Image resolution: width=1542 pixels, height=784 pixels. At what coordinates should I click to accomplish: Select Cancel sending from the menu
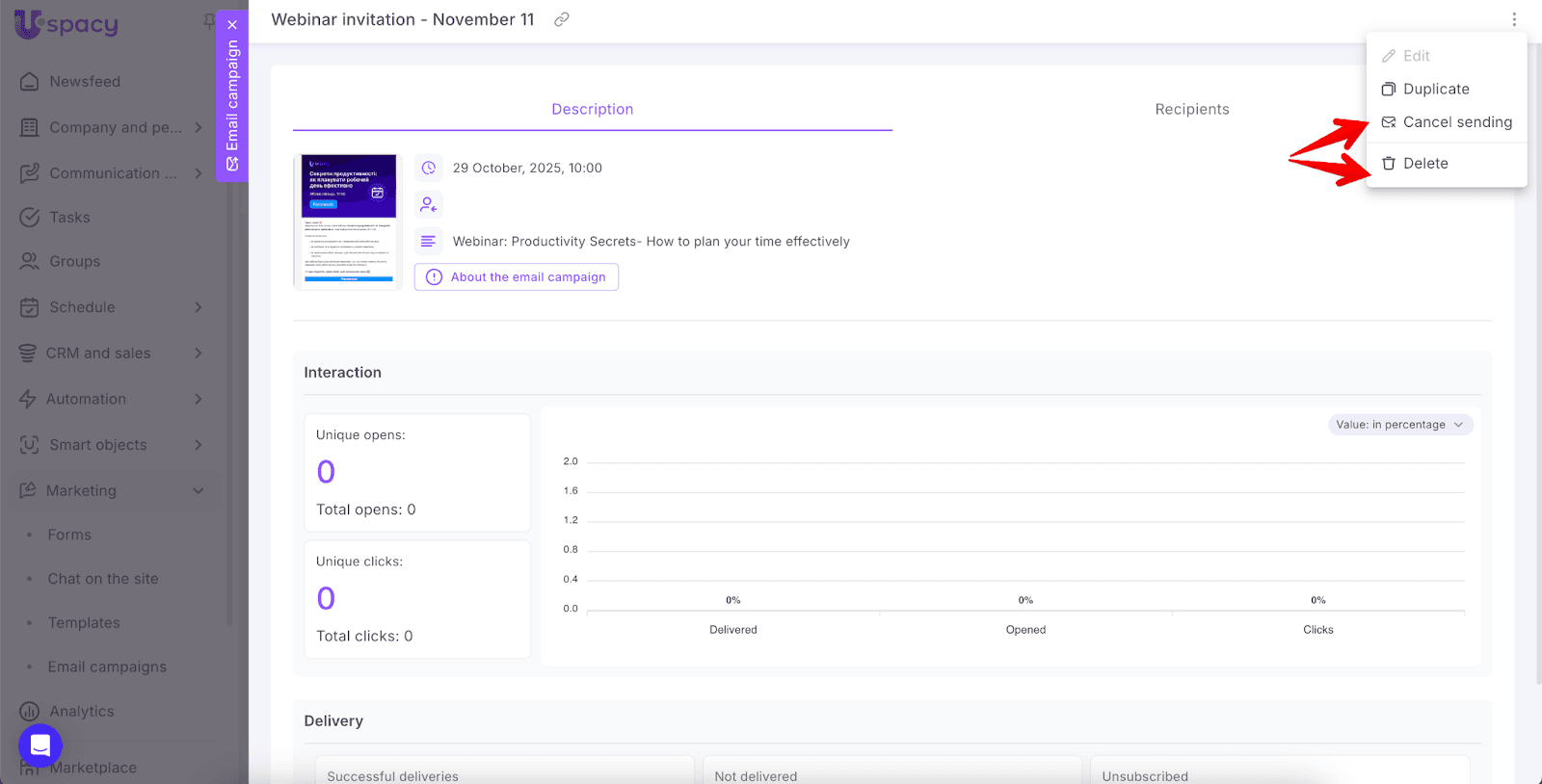click(x=1456, y=122)
